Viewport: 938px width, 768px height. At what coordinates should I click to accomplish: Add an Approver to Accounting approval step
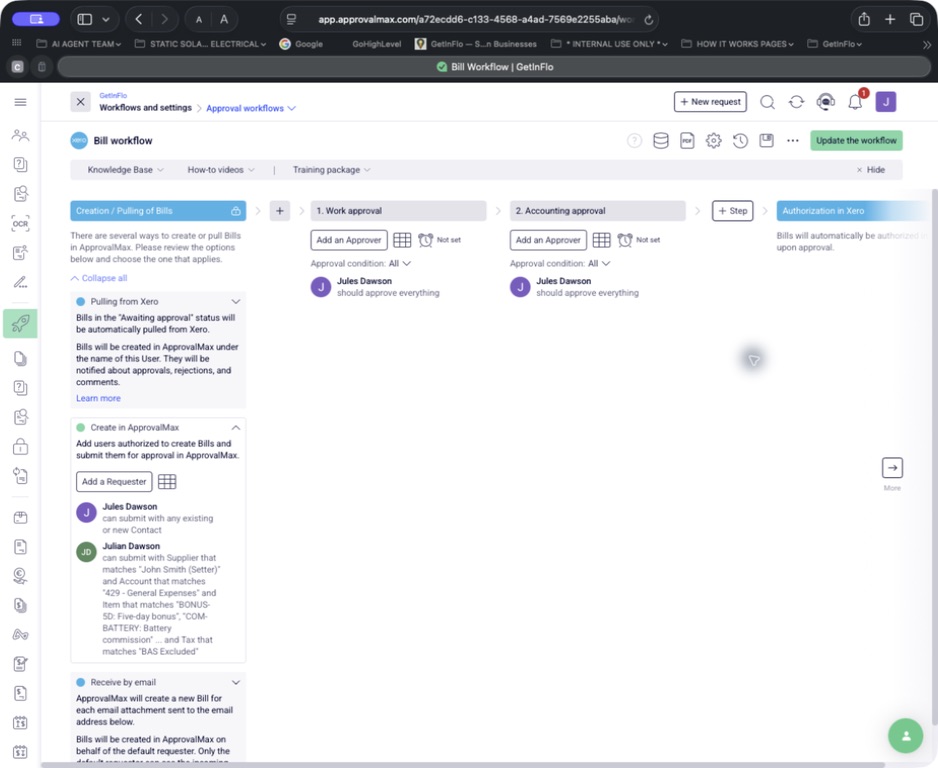click(x=548, y=240)
